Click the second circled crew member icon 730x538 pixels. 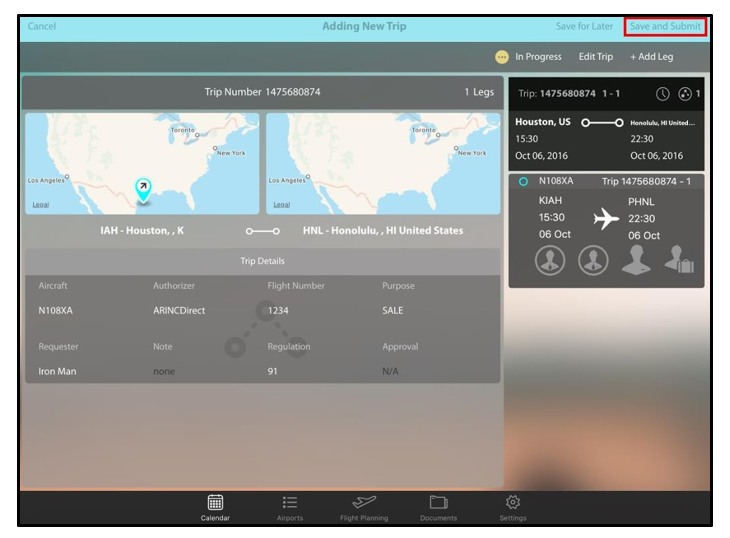tap(593, 260)
